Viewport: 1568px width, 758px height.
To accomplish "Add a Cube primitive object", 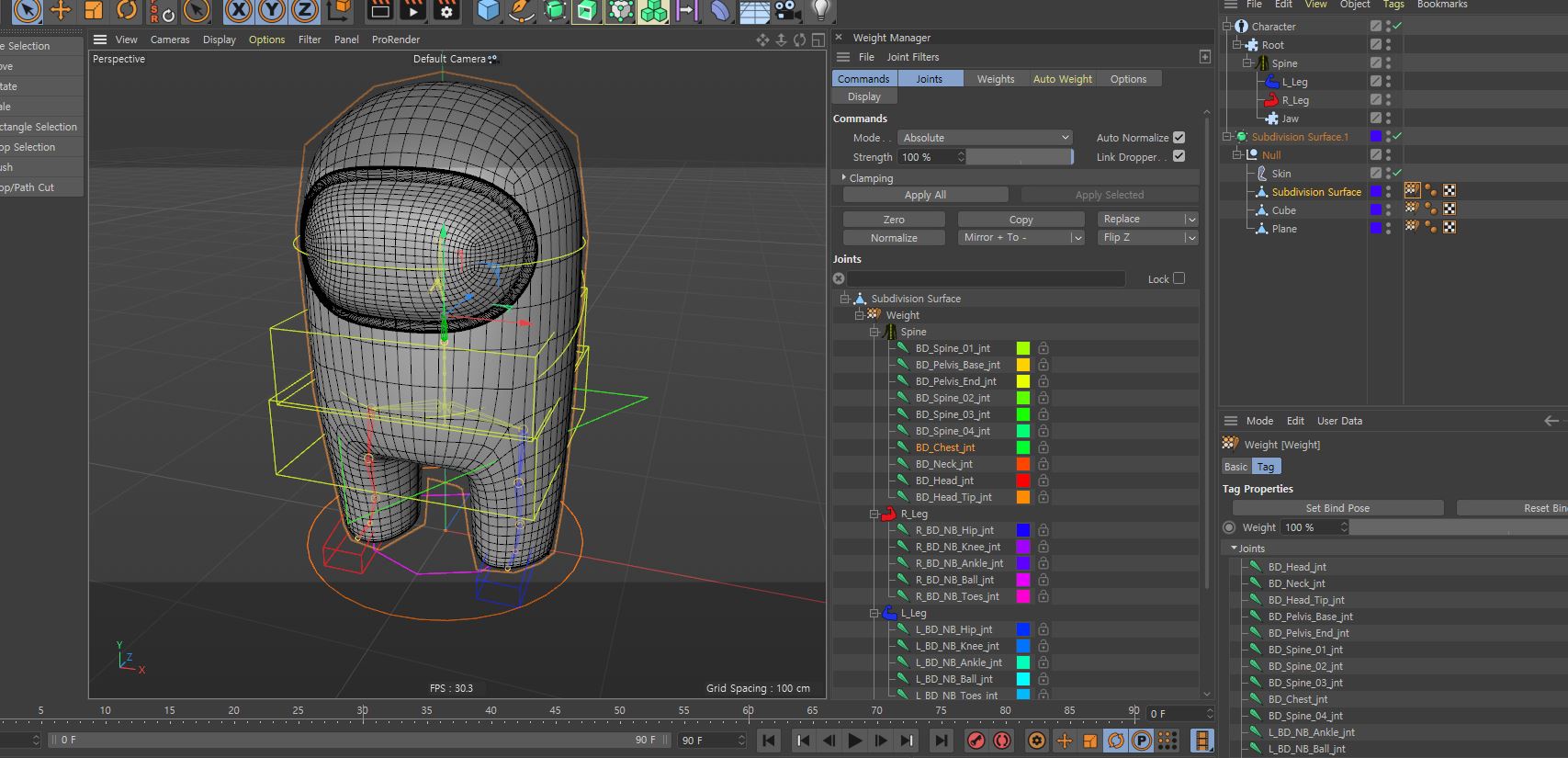I will click(x=489, y=9).
